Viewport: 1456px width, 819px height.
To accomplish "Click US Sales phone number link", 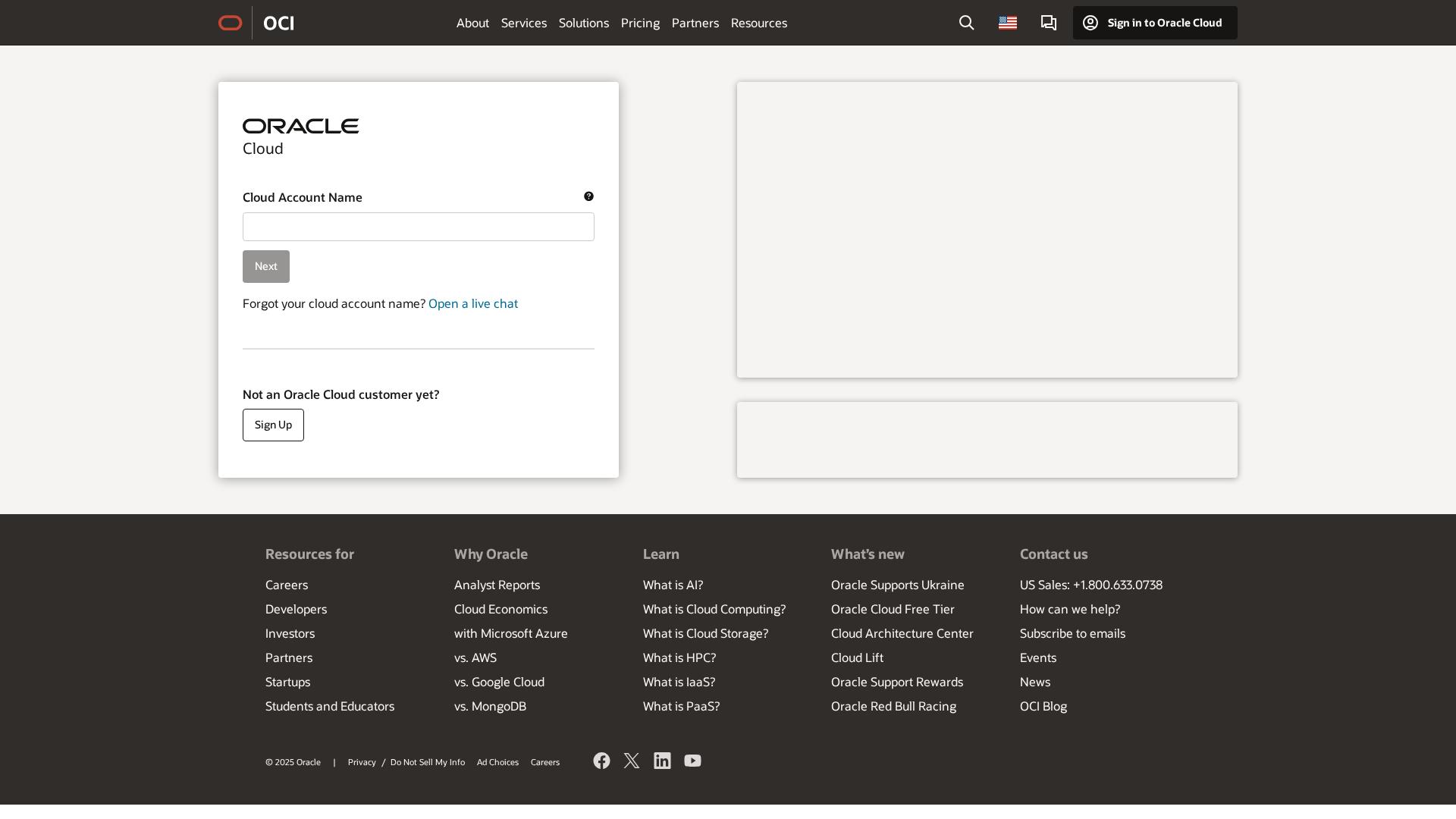I will (1091, 585).
